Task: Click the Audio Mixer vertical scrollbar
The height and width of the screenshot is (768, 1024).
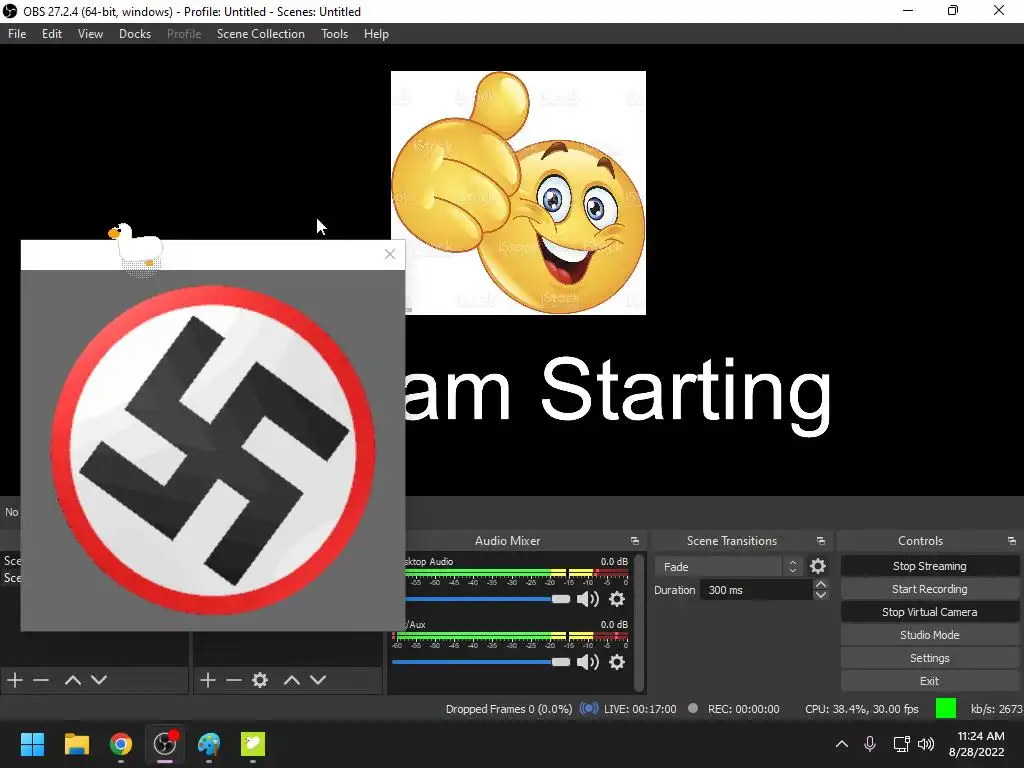Action: pyautogui.click(x=639, y=622)
